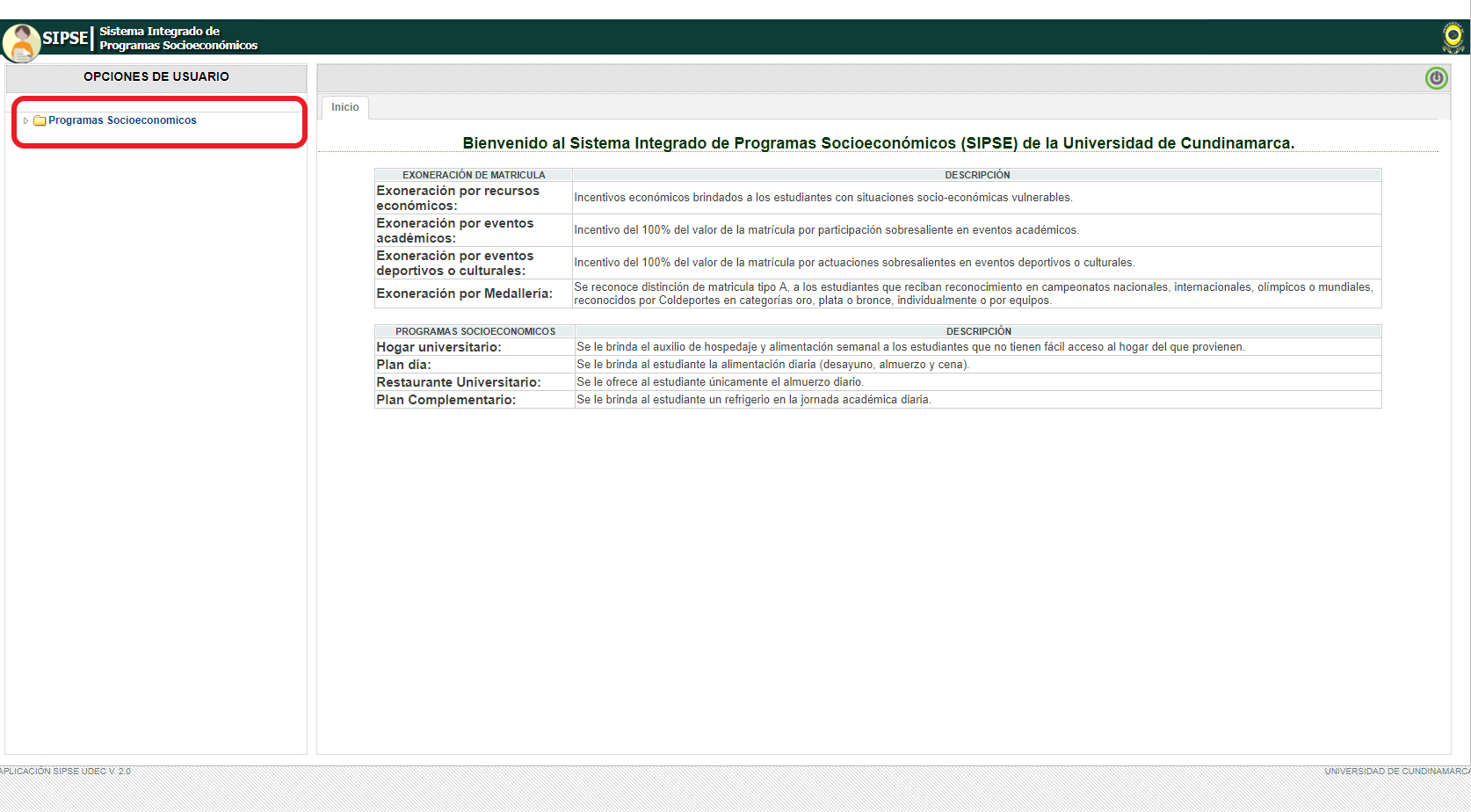The width and height of the screenshot is (1471, 812).
Task: Click the green power logout icon
Action: point(1436,78)
